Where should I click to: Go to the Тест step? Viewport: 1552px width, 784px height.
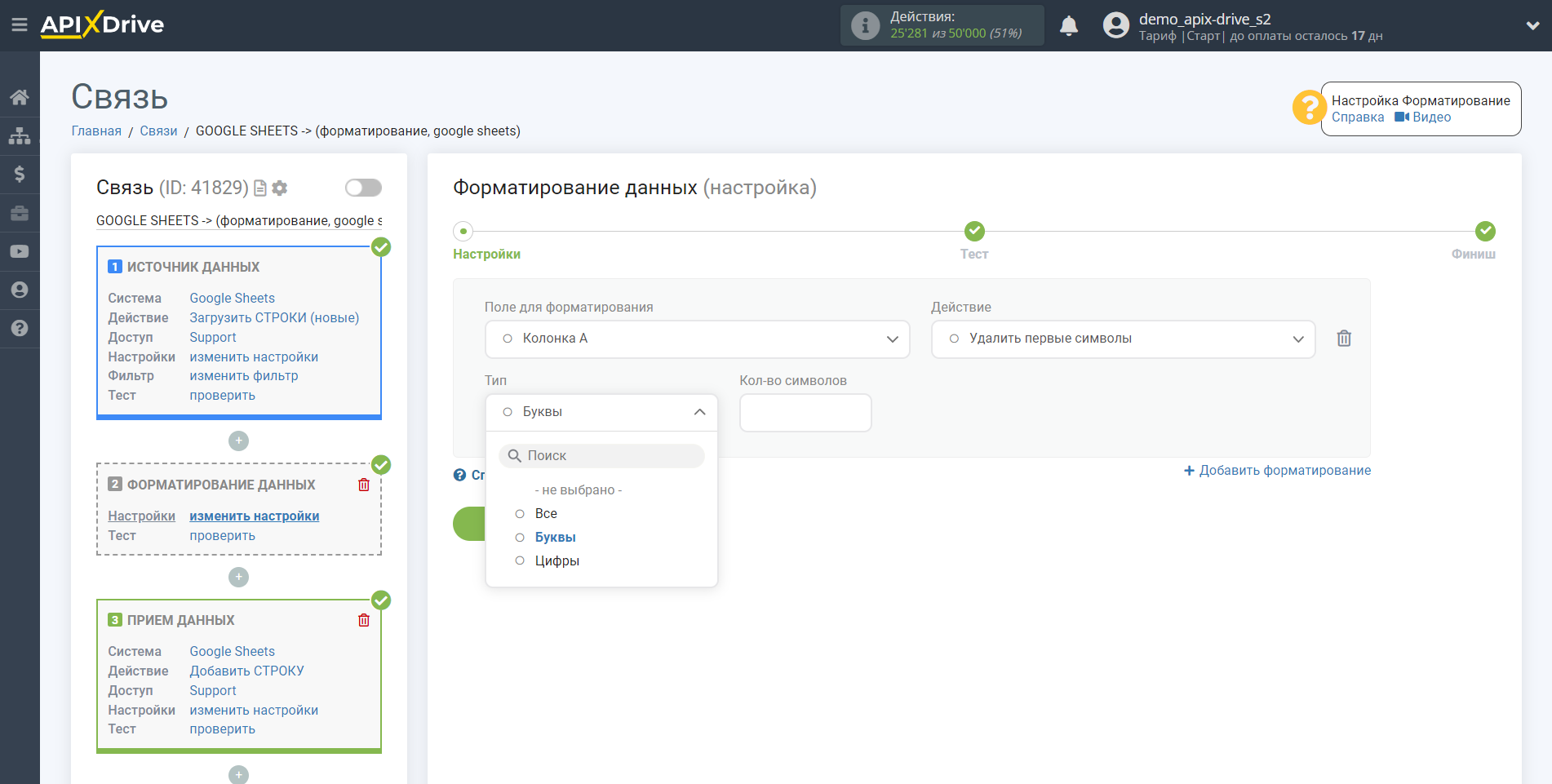click(974, 231)
